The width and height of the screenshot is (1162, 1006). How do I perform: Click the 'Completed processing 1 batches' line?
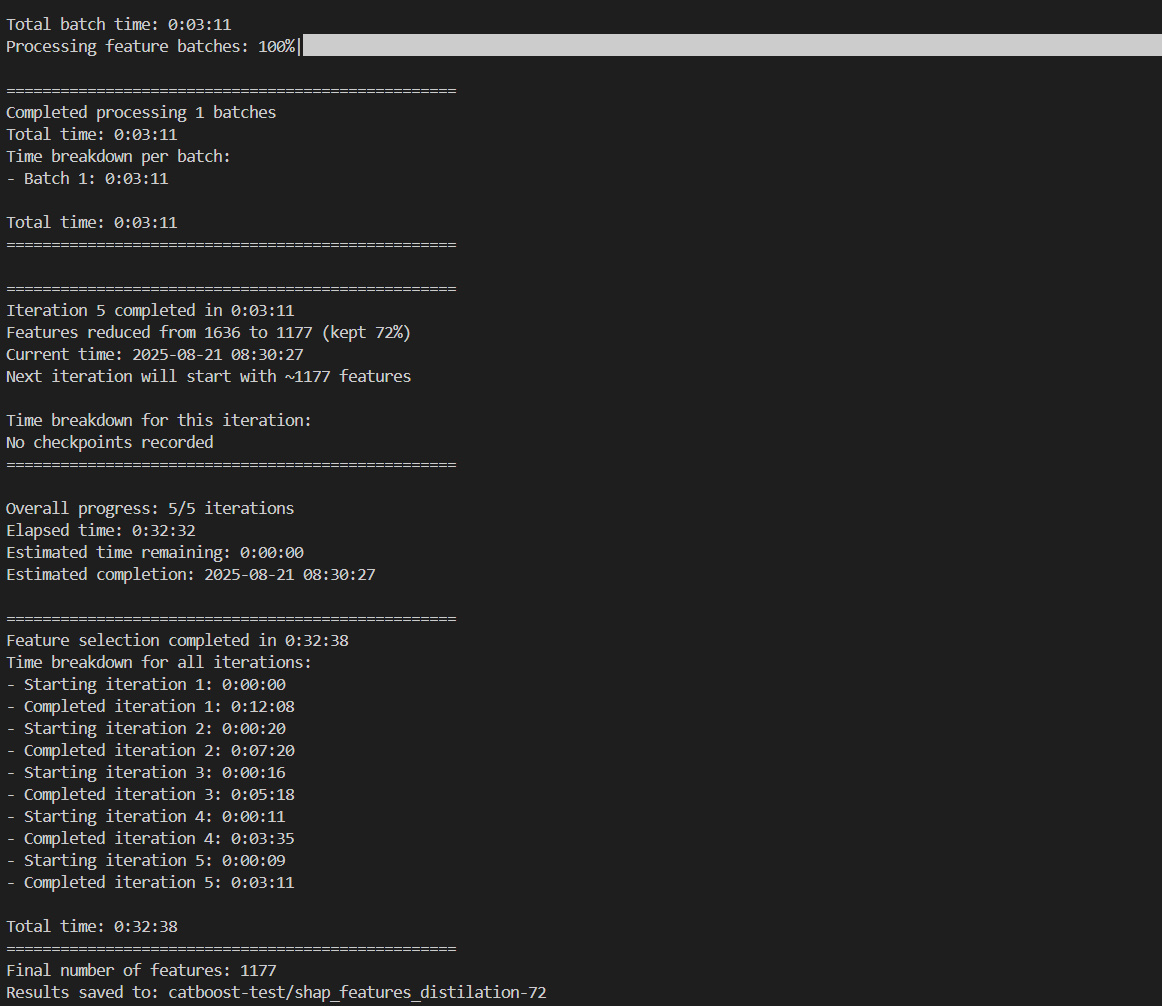141,112
